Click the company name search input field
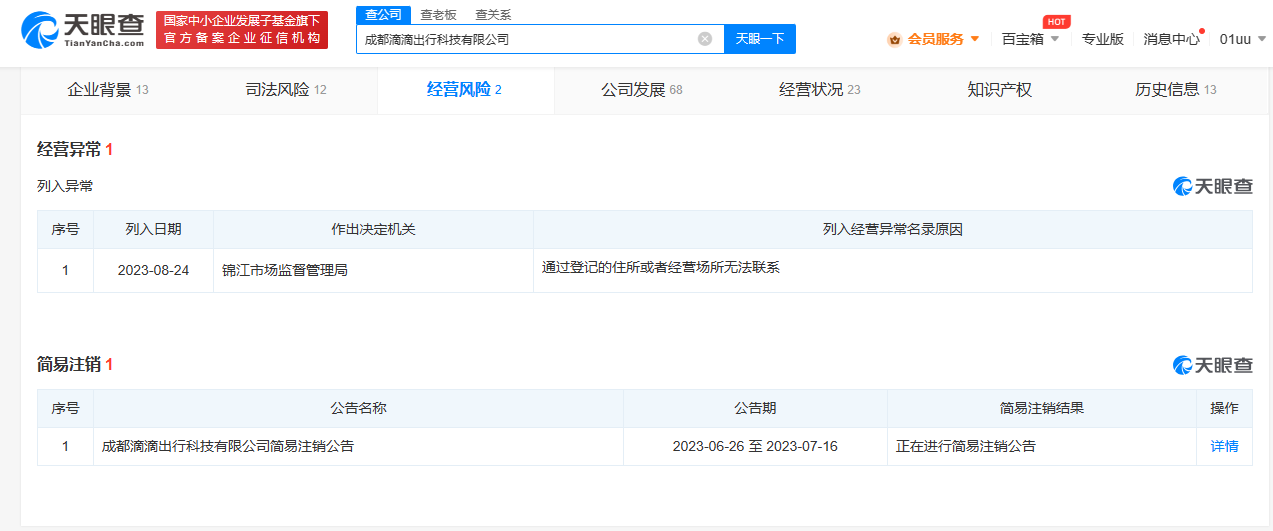The width and height of the screenshot is (1273, 531). pyautogui.click(x=525, y=39)
